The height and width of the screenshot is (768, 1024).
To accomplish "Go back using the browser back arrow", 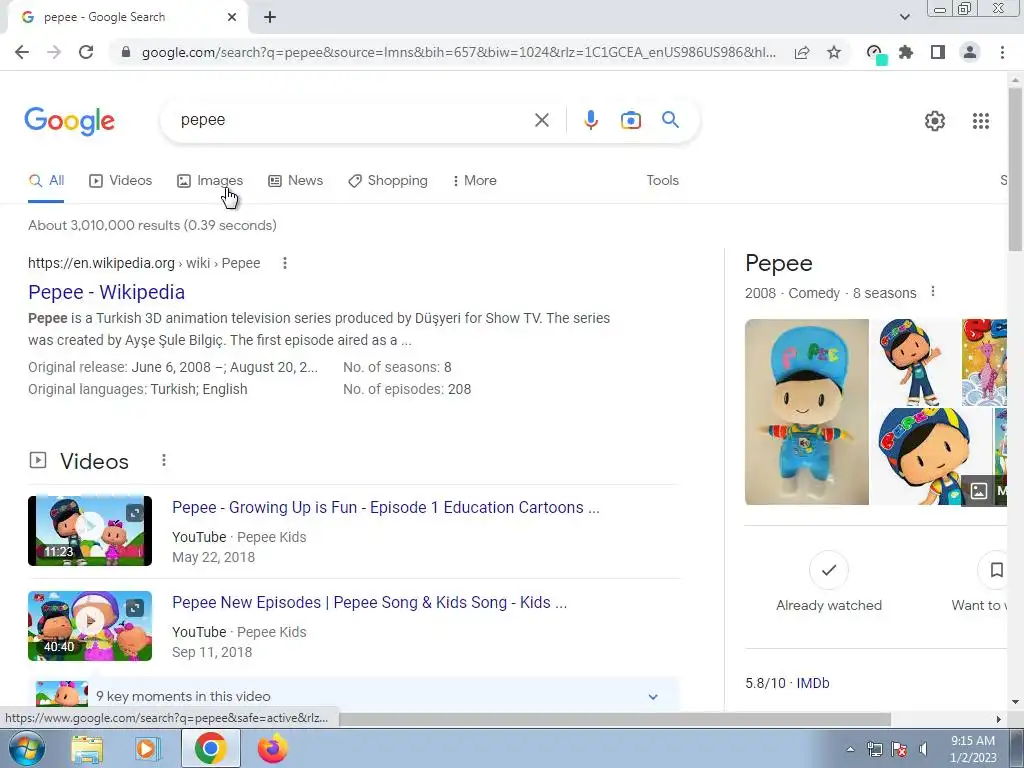I will (x=22, y=52).
